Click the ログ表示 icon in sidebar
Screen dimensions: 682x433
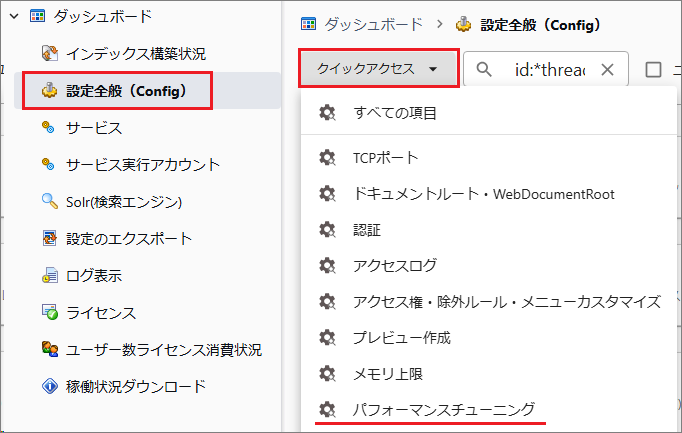tap(48, 275)
